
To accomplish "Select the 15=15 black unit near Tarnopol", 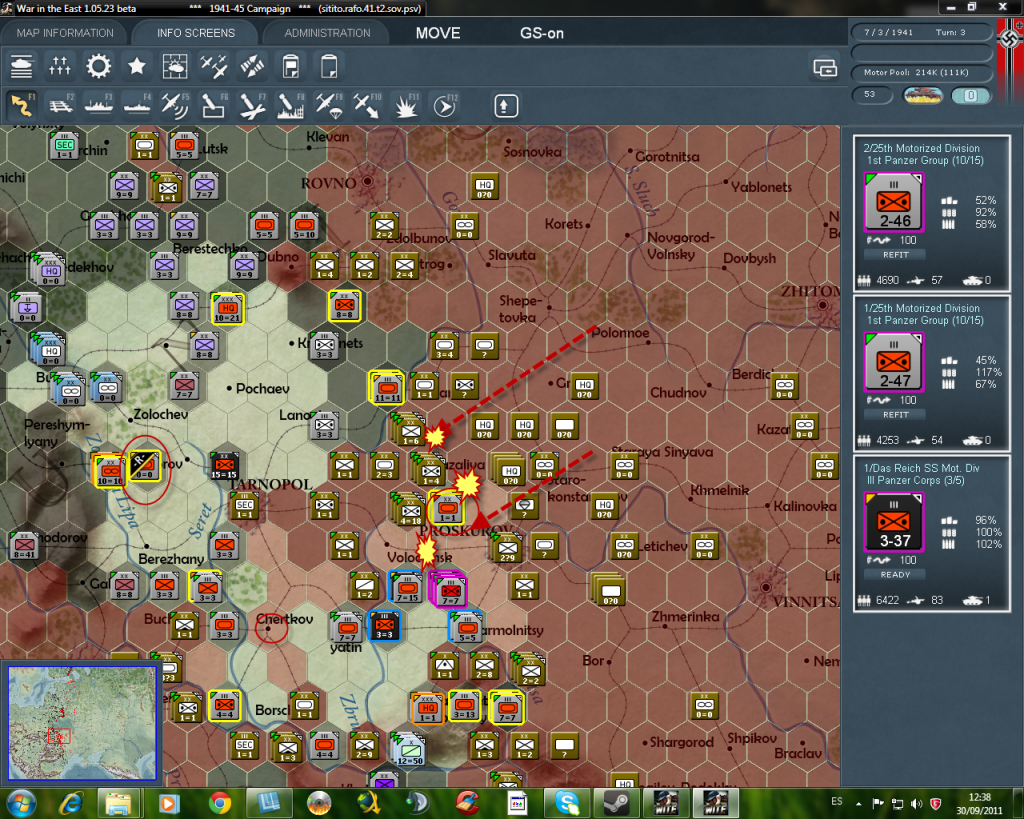I will [224, 466].
